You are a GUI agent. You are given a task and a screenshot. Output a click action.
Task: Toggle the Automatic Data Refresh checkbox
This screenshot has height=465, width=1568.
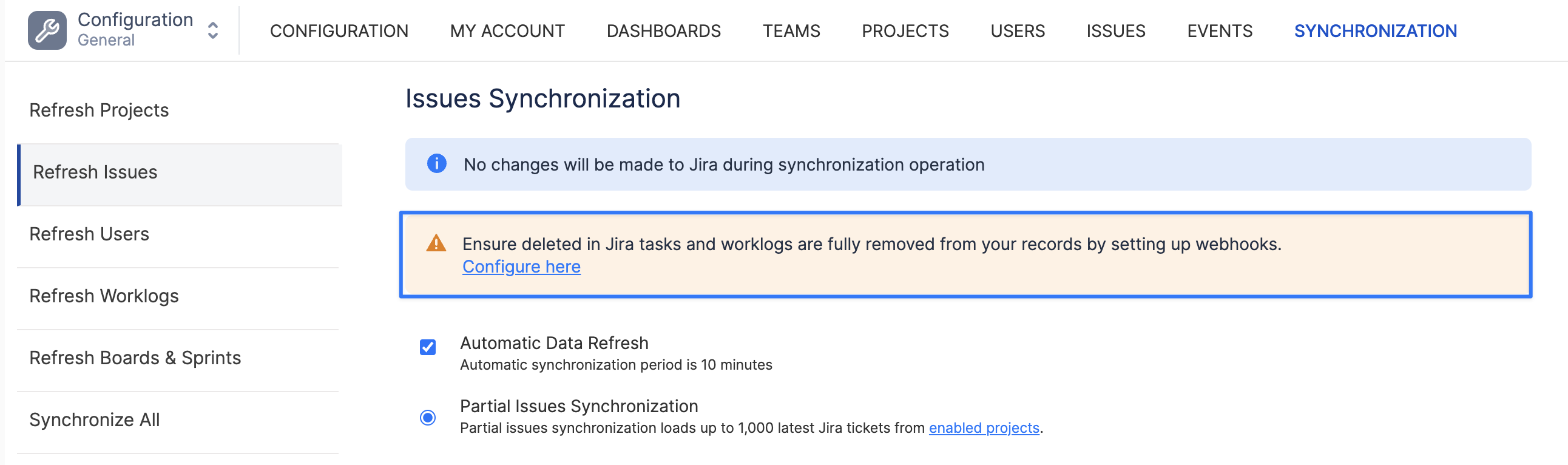point(428,347)
